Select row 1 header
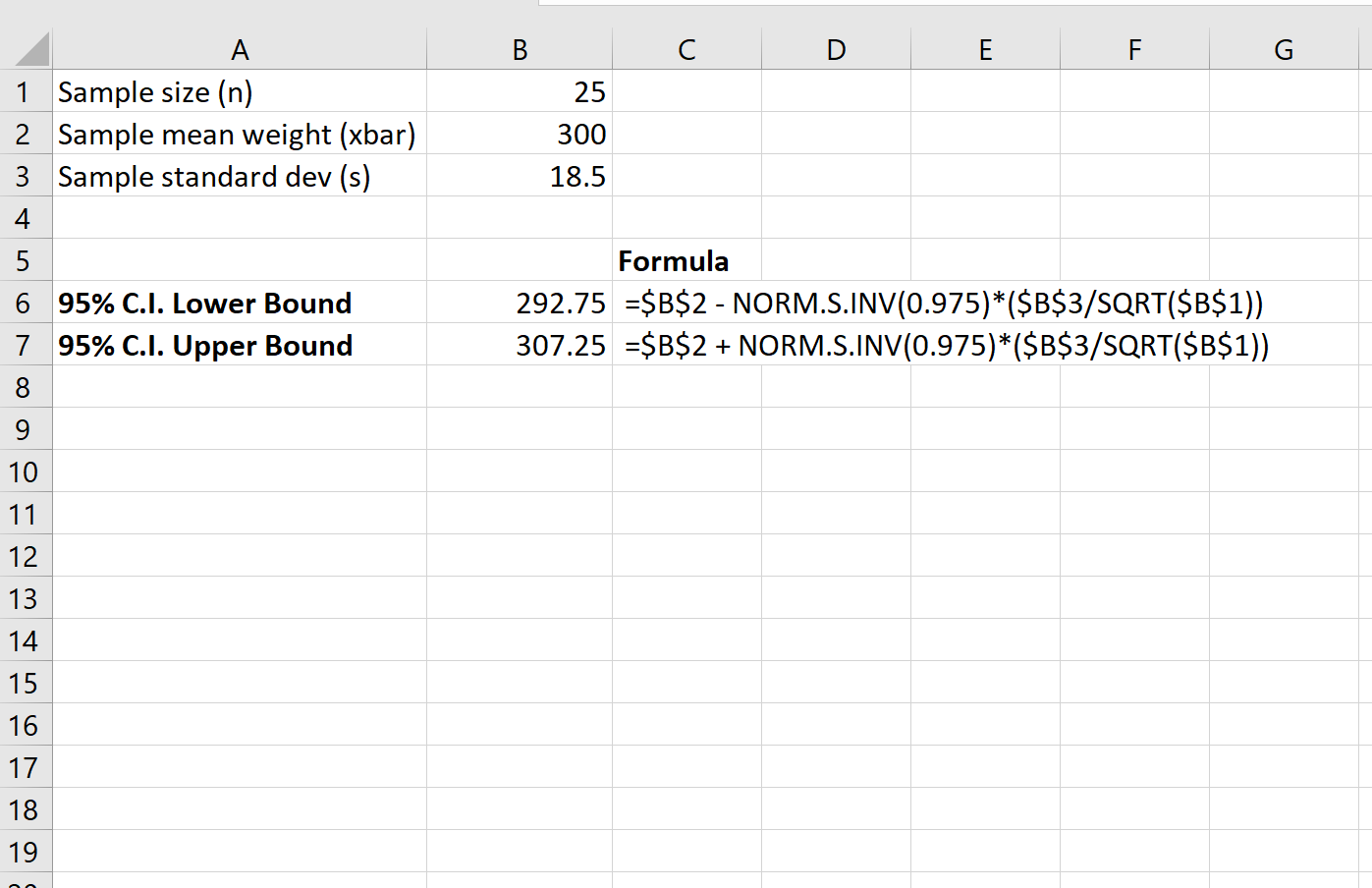This screenshot has height=888, width=1372. [26, 91]
